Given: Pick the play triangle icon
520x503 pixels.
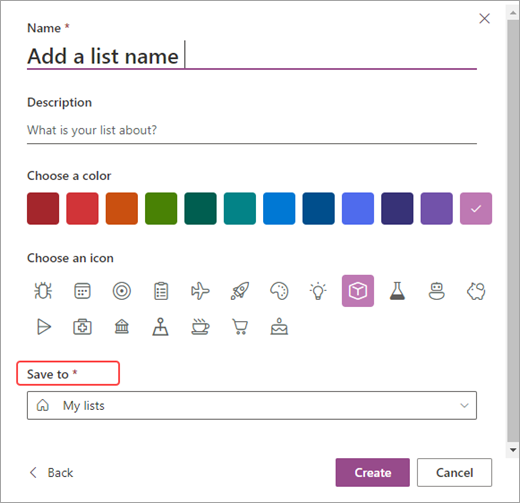Looking at the screenshot, I should pyautogui.click(x=43, y=327).
